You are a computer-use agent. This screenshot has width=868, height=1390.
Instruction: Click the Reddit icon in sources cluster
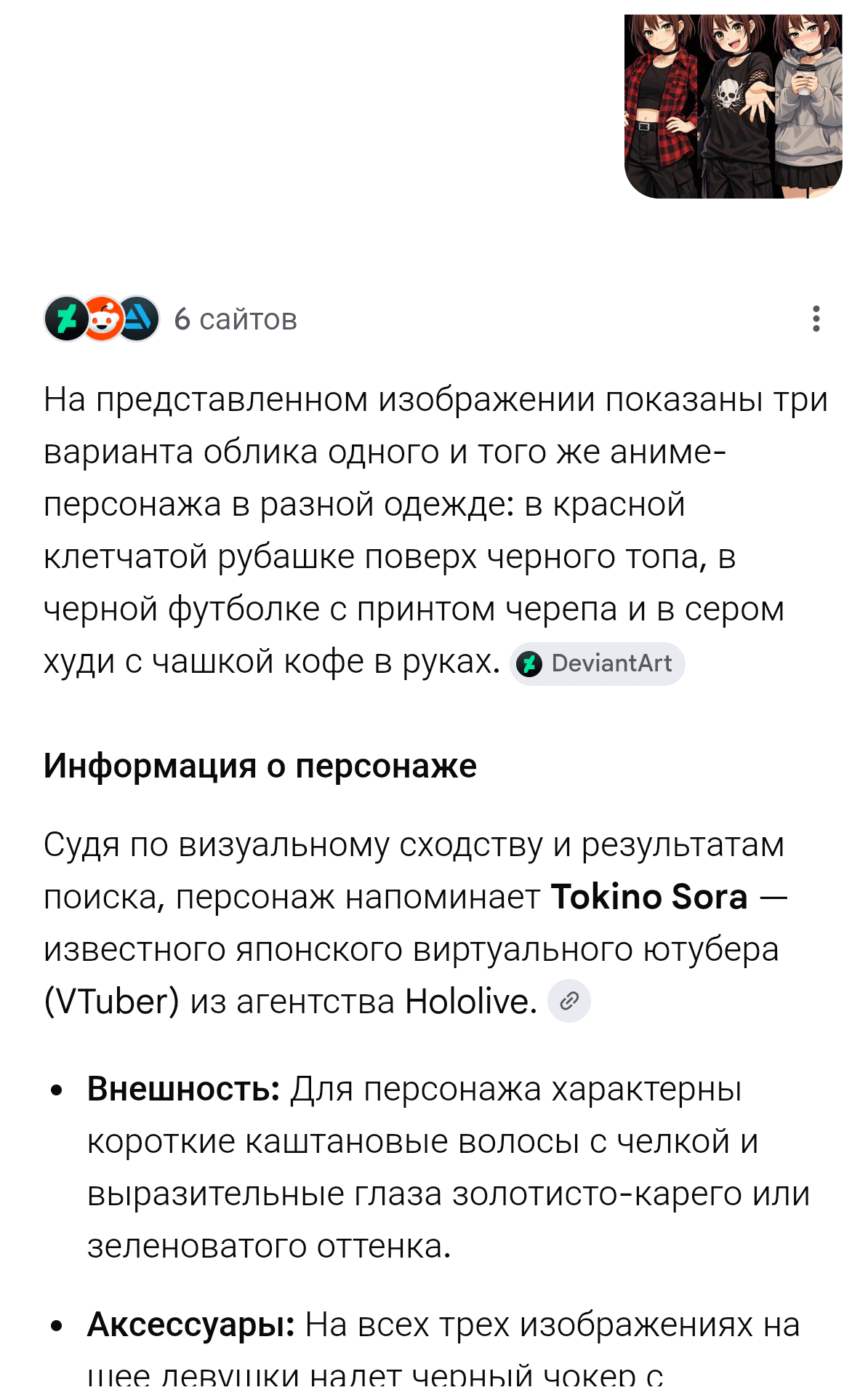pyautogui.click(x=103, y=319)
